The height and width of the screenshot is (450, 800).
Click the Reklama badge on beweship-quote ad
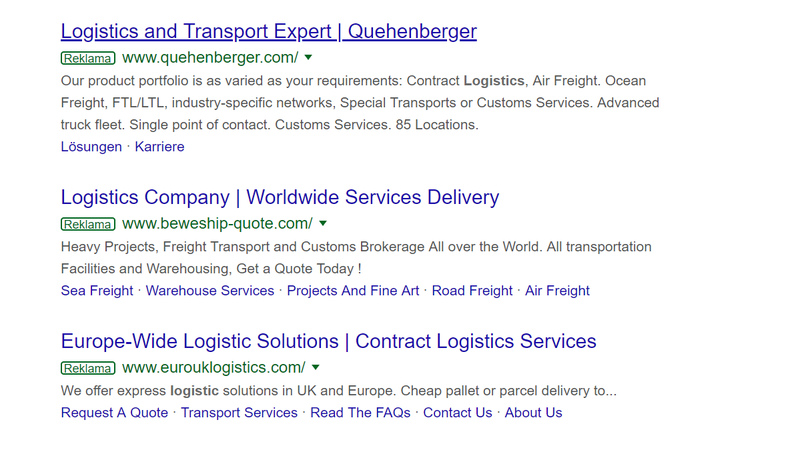(x=88, y=224)
